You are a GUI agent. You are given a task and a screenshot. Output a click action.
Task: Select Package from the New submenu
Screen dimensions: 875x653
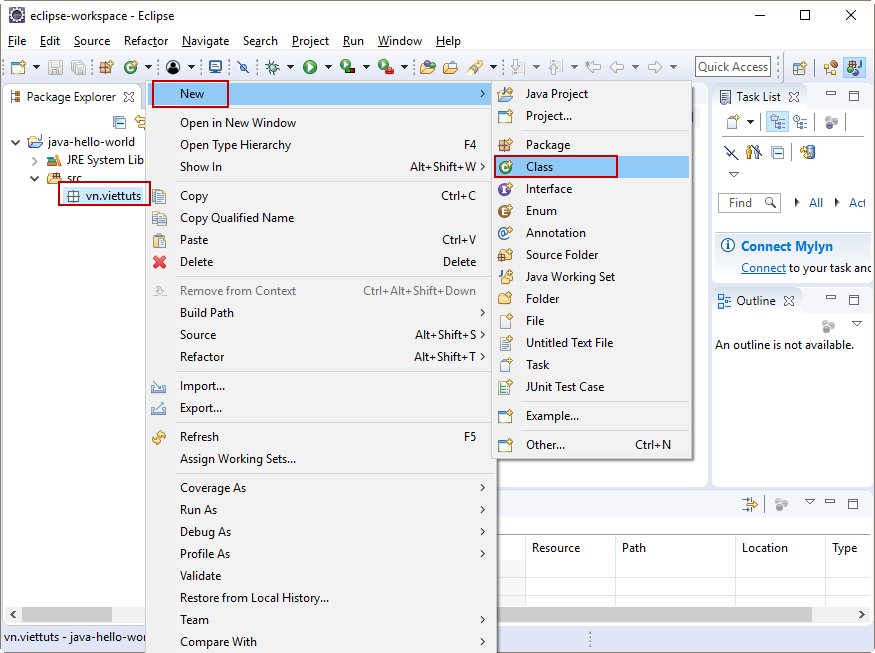593,145
